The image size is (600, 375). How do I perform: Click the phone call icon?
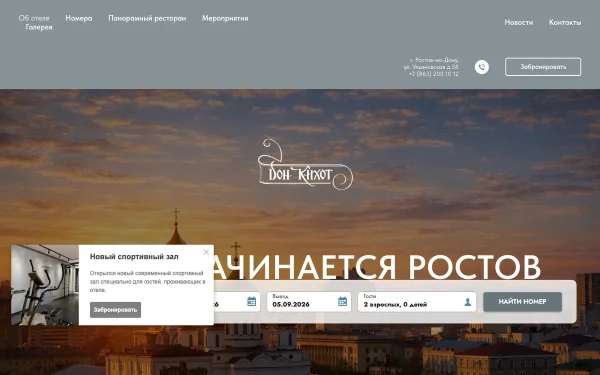[x=482, y=67]
